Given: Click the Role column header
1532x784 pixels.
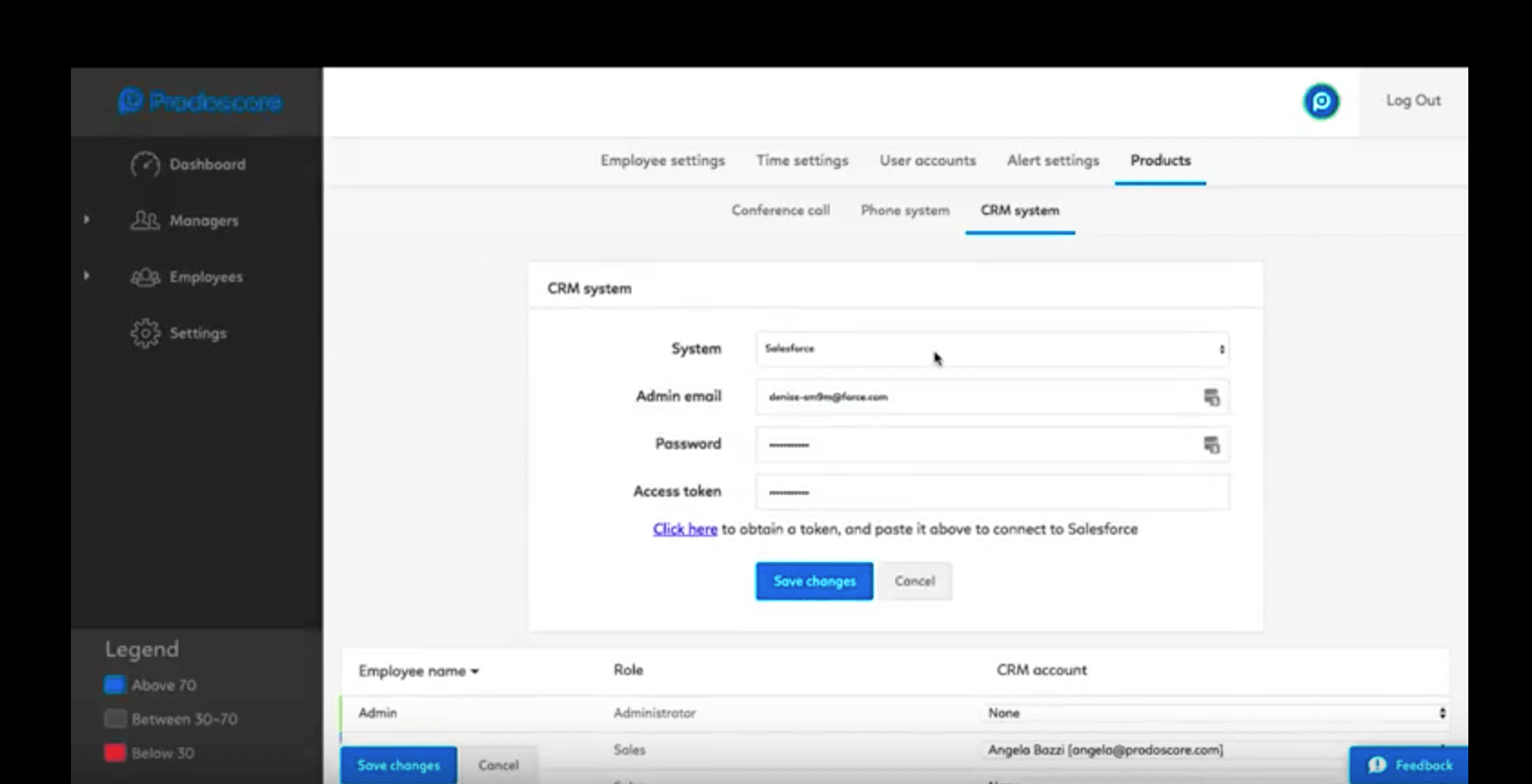Looking at the screenshot, I should (628, 670).
